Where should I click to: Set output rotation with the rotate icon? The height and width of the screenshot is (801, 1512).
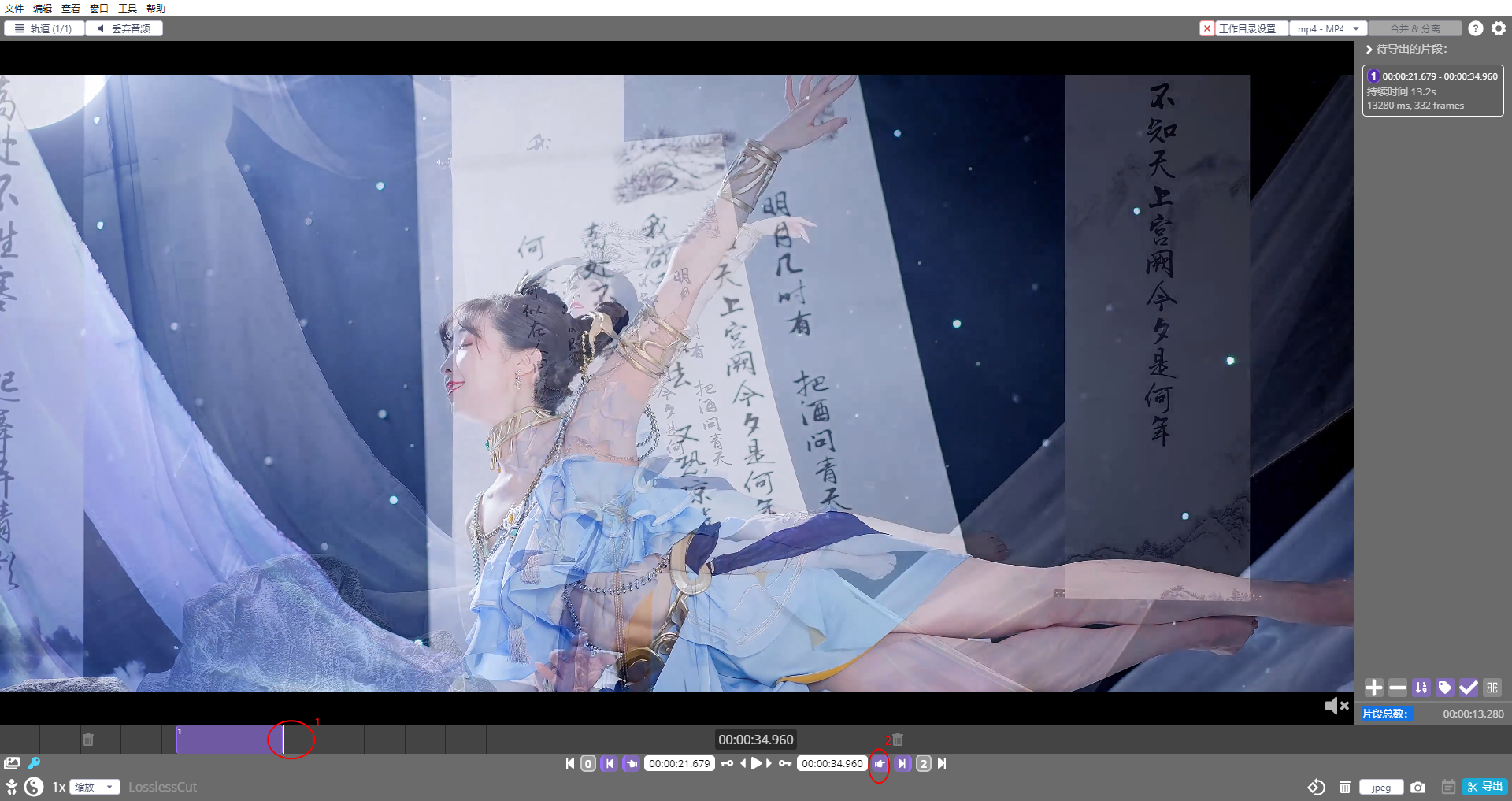1316,787
